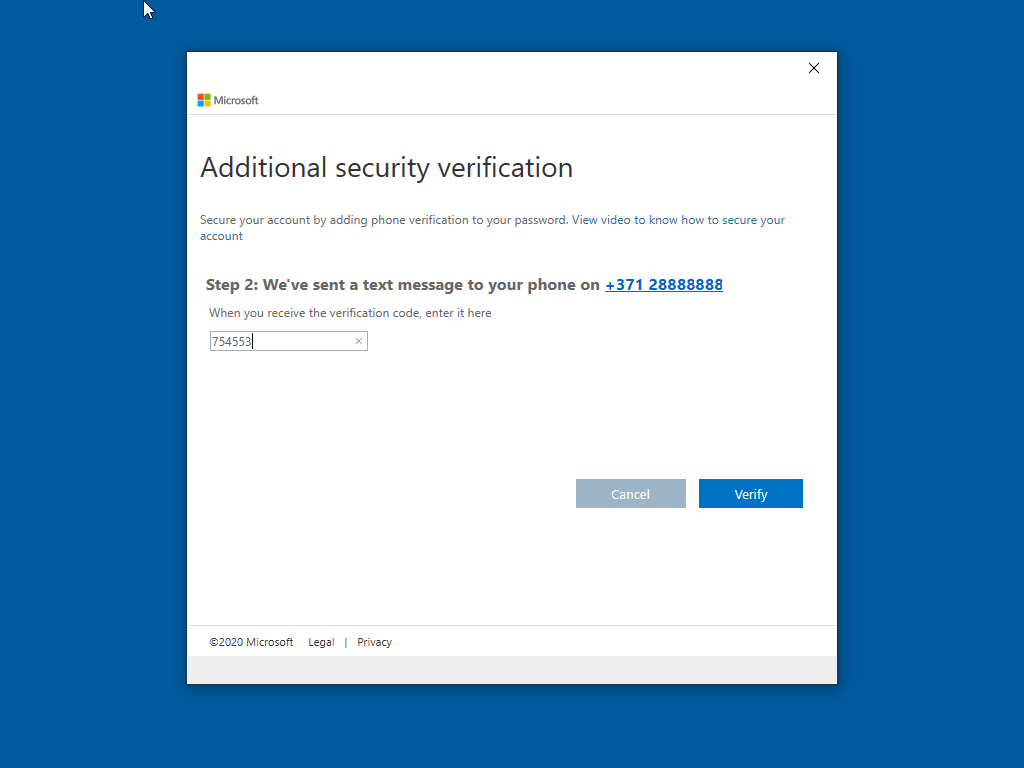The image size is (1024, 768).
Task: Open the Privacy link in footer
Action: pos(374,642)
